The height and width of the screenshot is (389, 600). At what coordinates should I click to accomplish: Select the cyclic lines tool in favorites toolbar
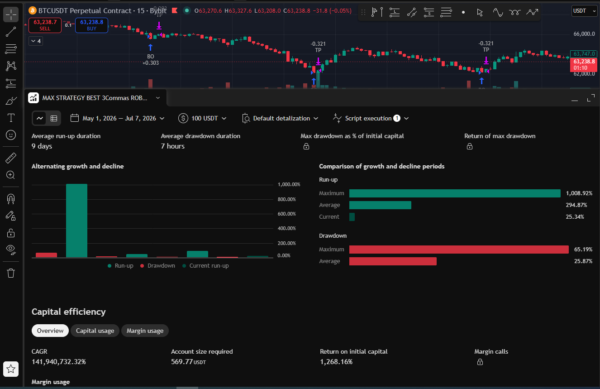tap(515, 12)
